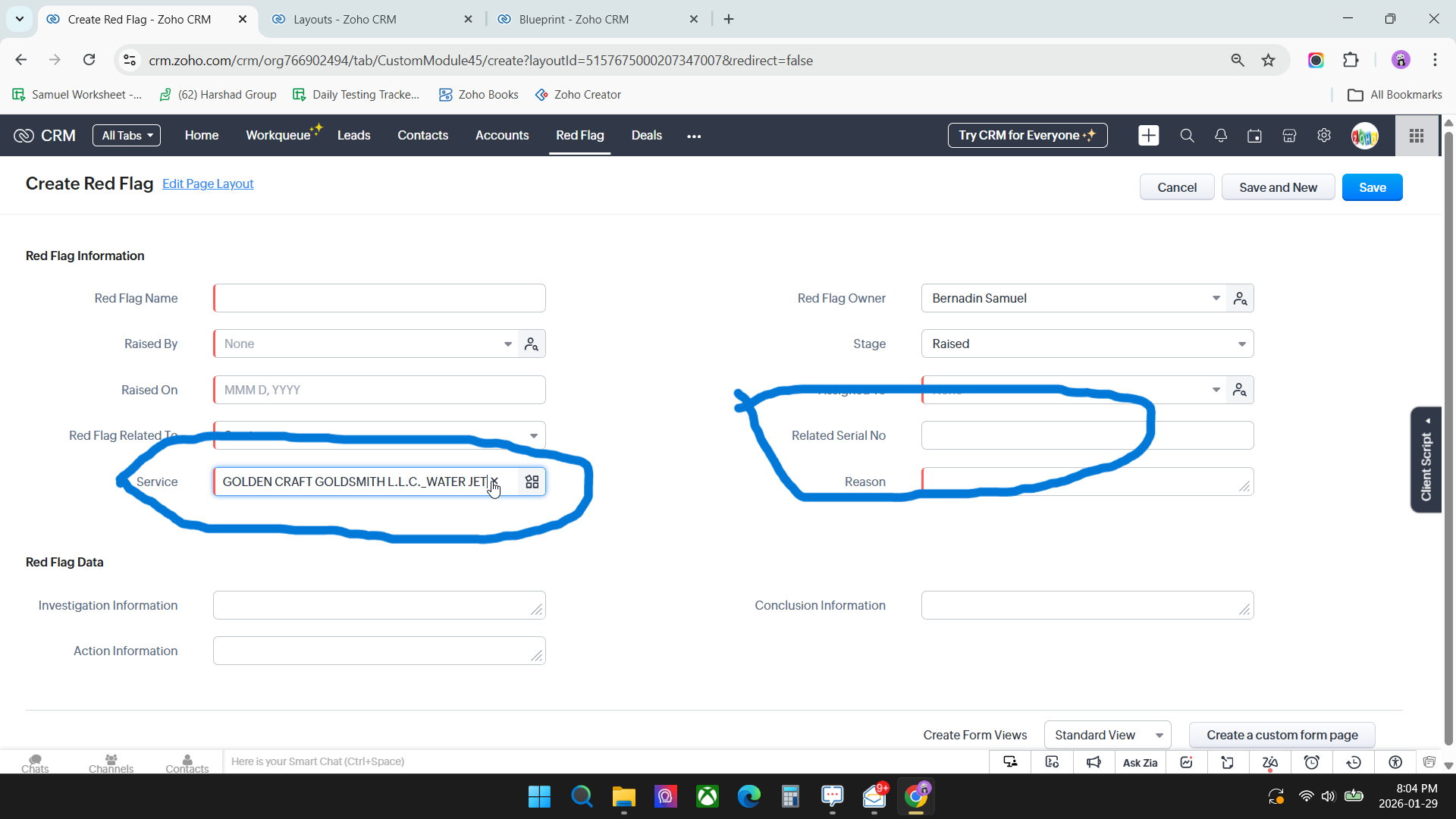The width and height of the screenshot is (1456, 819).
Task: Open the Zoho apps grid icon
Action: (1417, 136)
